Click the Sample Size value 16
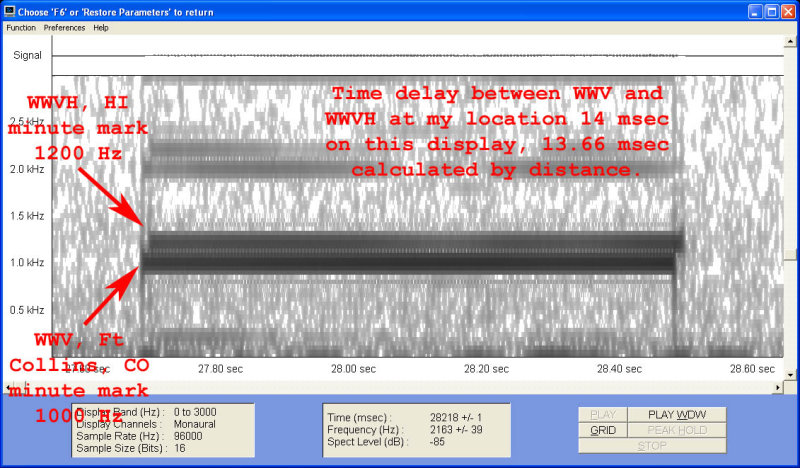Screen dimensions: 800x468 click(x=180, y=449)
